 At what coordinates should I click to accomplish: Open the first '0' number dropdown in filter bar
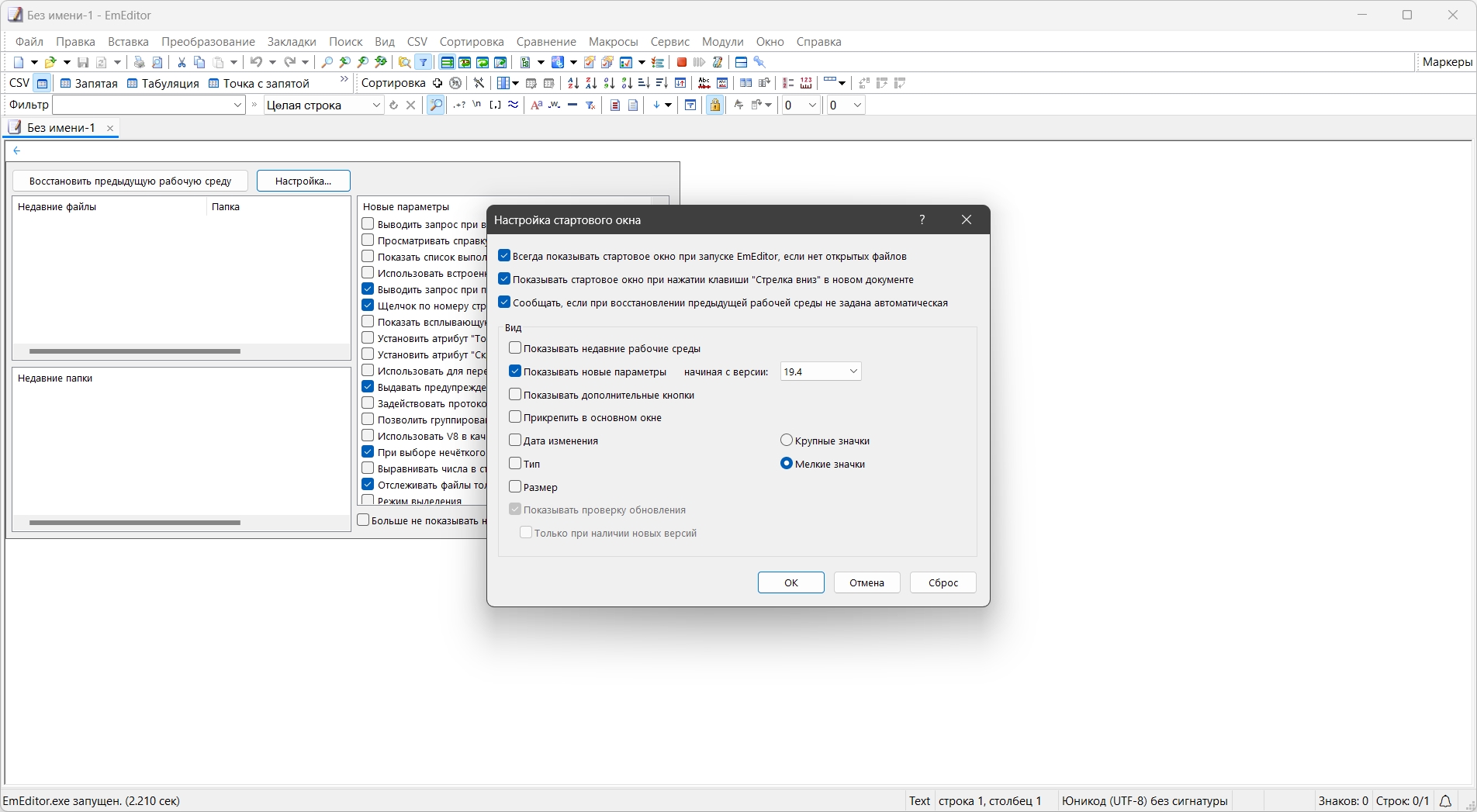pyautogui.click(x=801, y=105)
